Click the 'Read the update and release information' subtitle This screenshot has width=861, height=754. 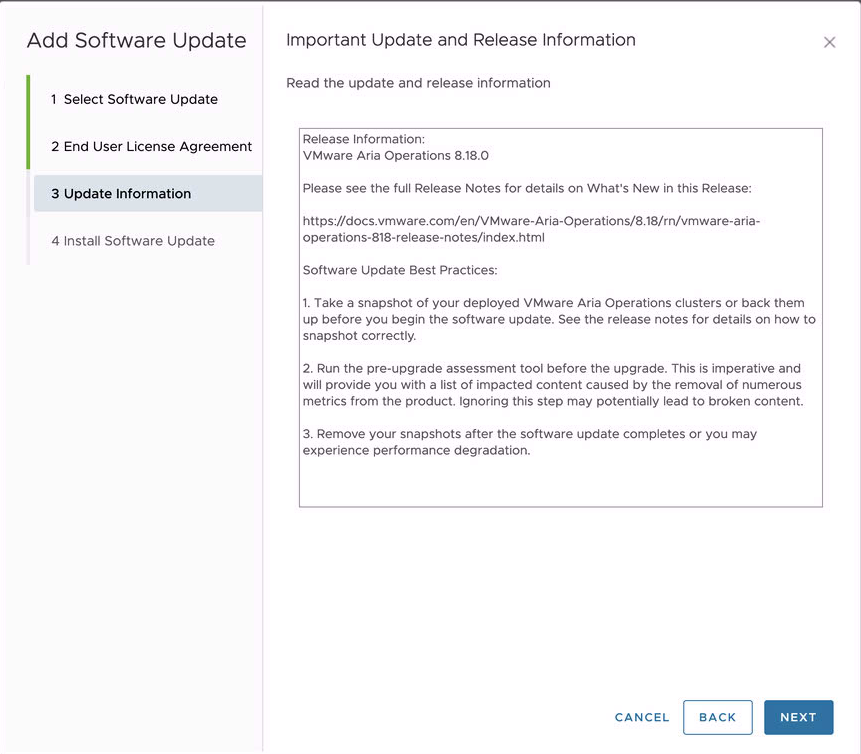tap(418, 83)
